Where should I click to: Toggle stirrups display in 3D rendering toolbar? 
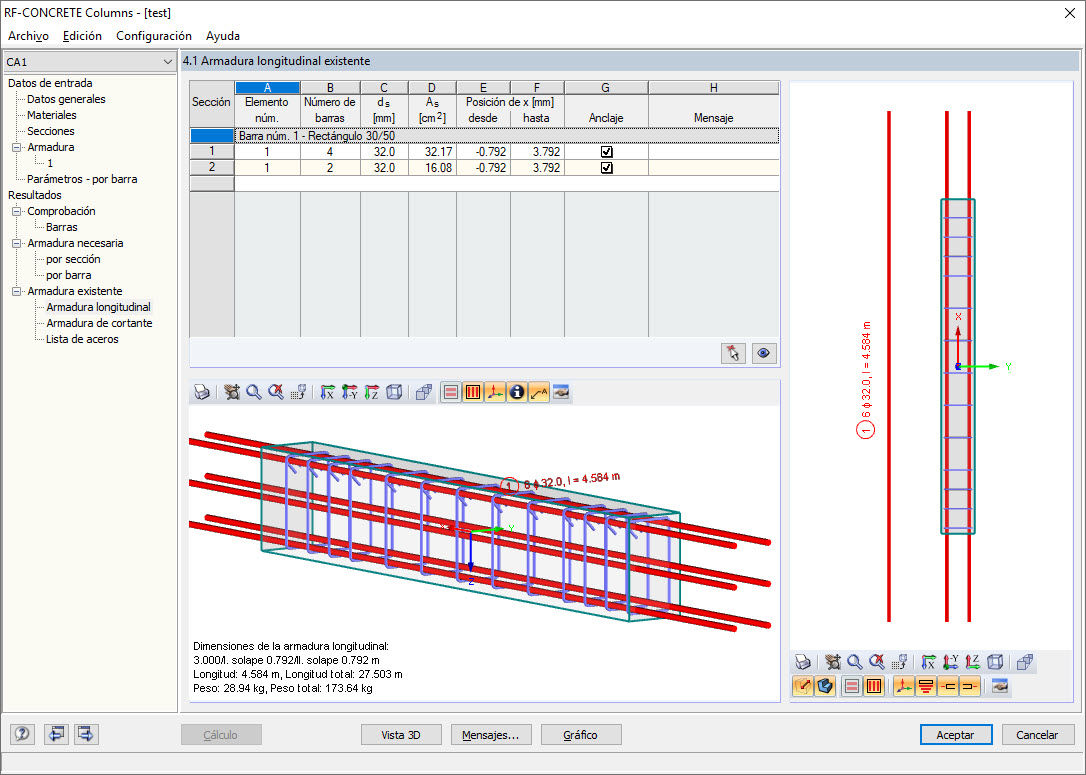coord(473,393)
